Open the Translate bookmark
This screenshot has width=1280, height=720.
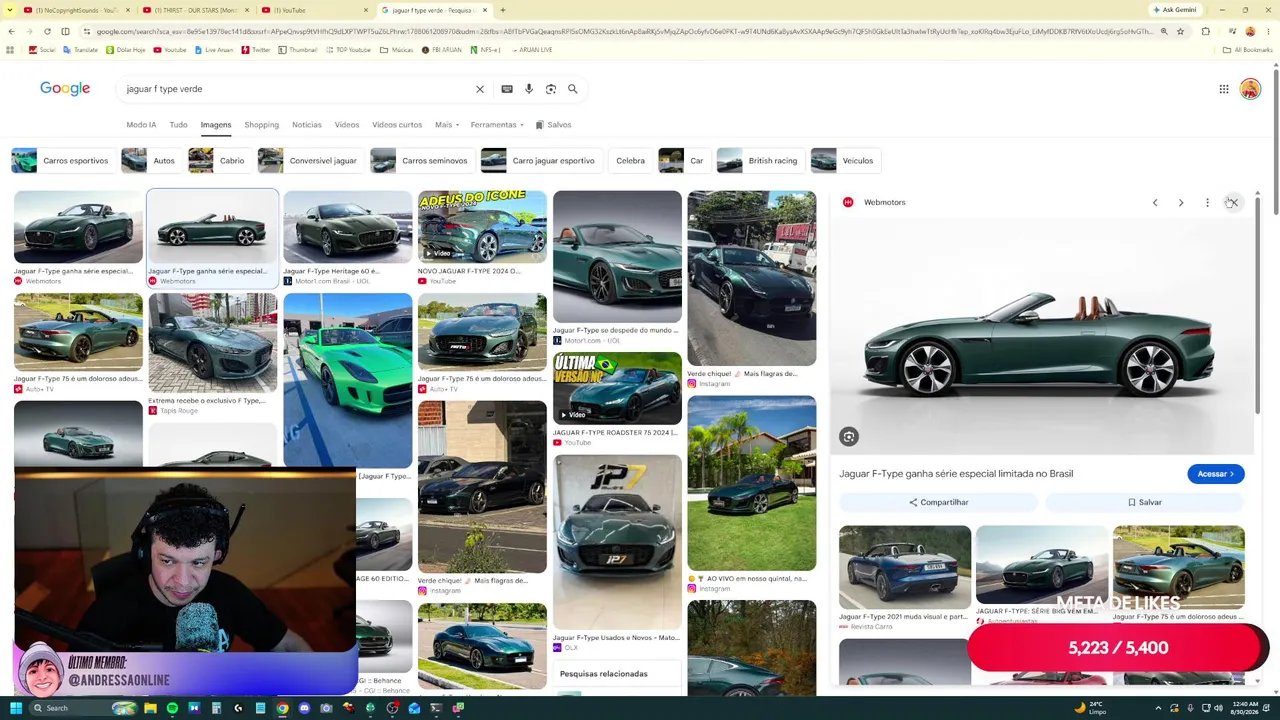click(80, 50)
